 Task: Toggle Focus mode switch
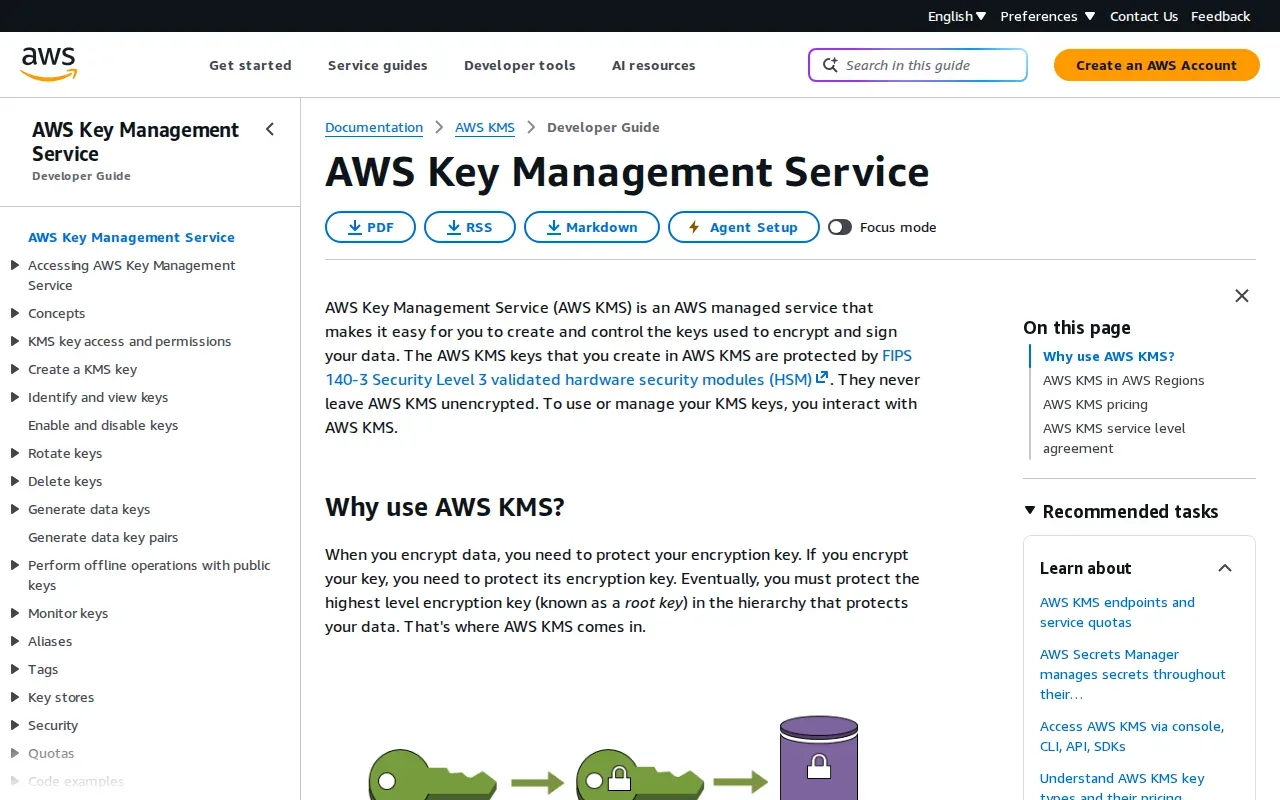click(840, 227)
